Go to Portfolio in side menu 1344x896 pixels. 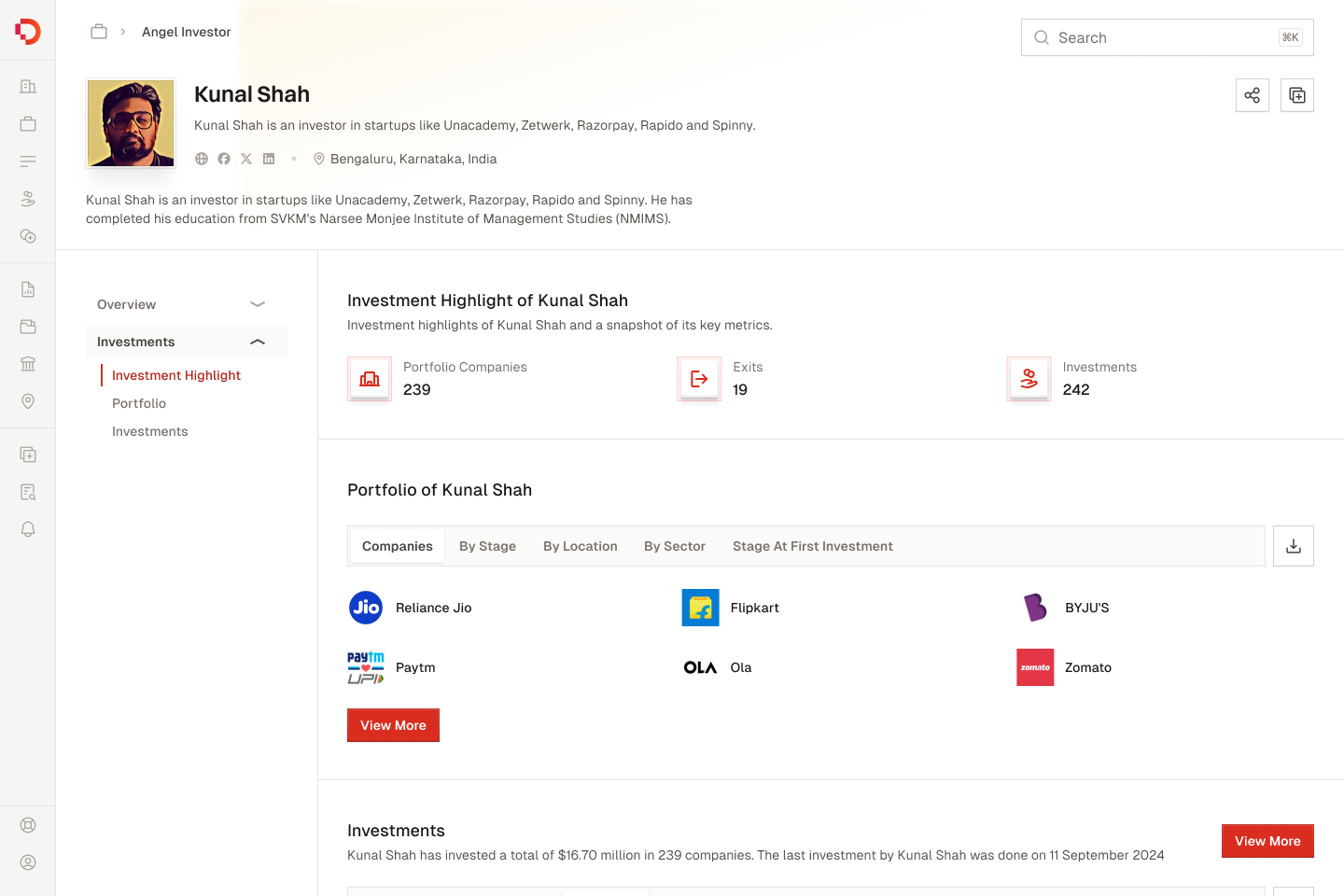139,403
